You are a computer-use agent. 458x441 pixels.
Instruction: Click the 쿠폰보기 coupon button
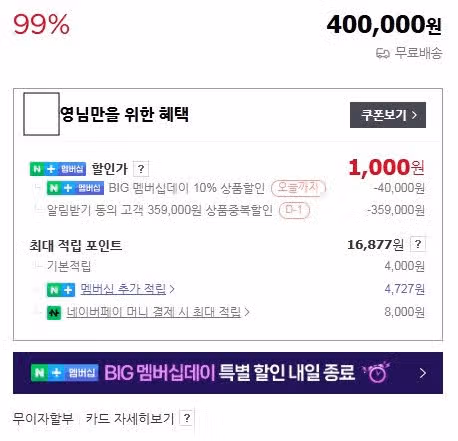pyautogui.click(x=388, y=115)
